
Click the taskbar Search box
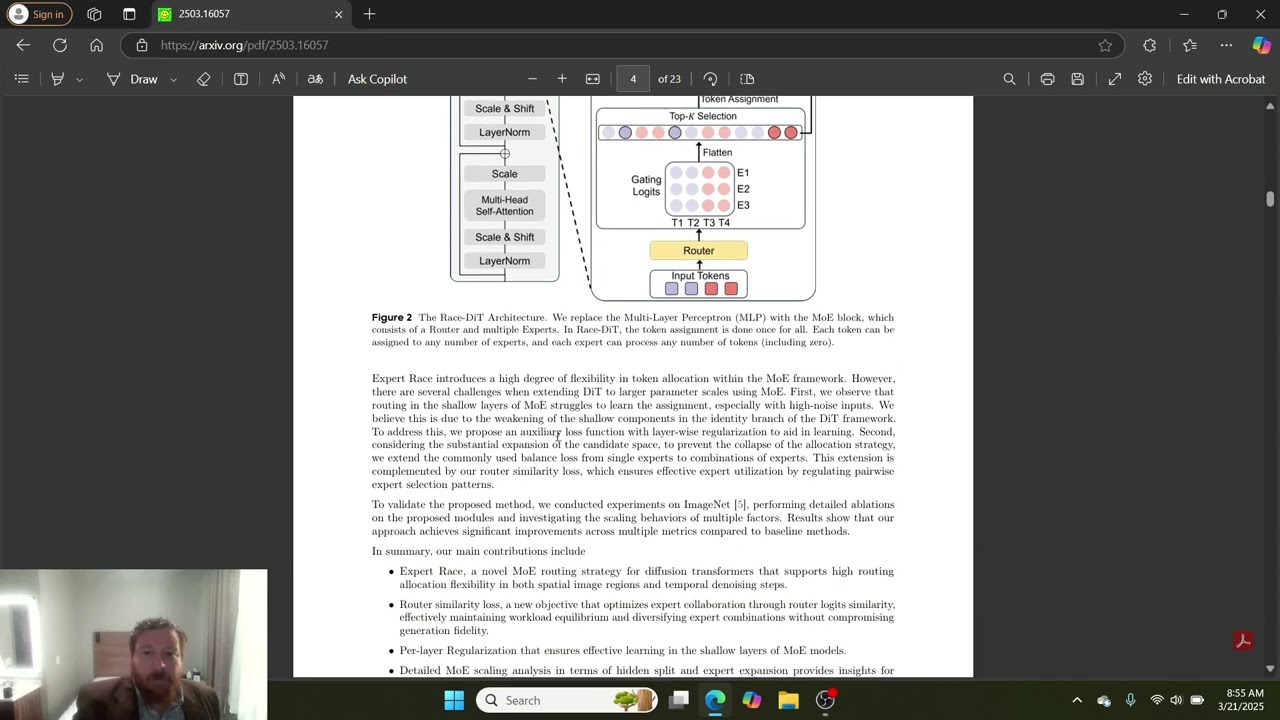tap(568, 700)
